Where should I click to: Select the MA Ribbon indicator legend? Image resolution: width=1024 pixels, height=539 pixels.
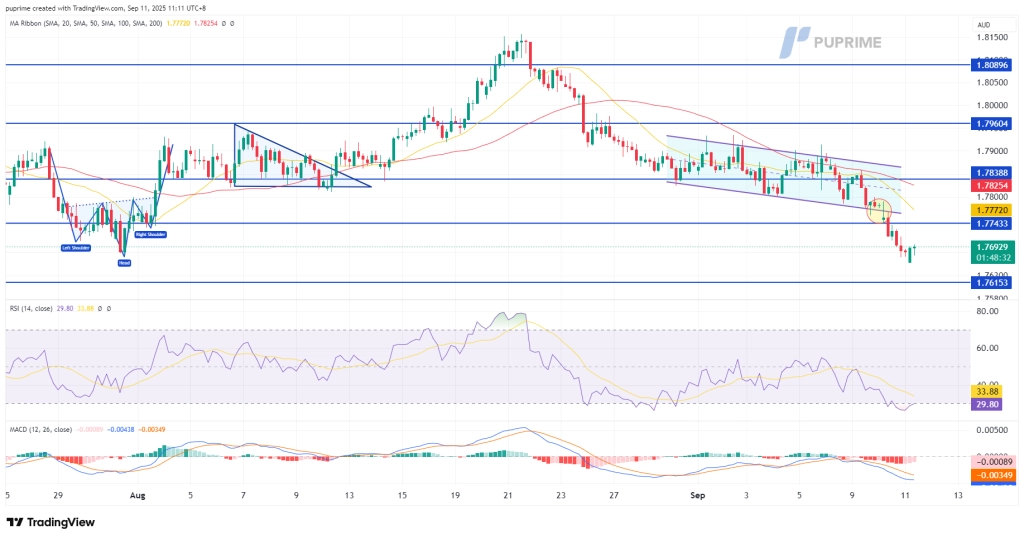pyautogui.click(x=86, y=24)
